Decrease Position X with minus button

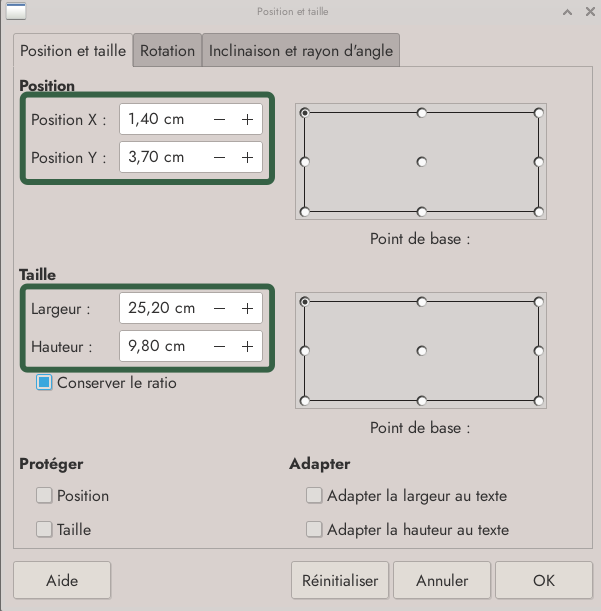tap(219, 120)
